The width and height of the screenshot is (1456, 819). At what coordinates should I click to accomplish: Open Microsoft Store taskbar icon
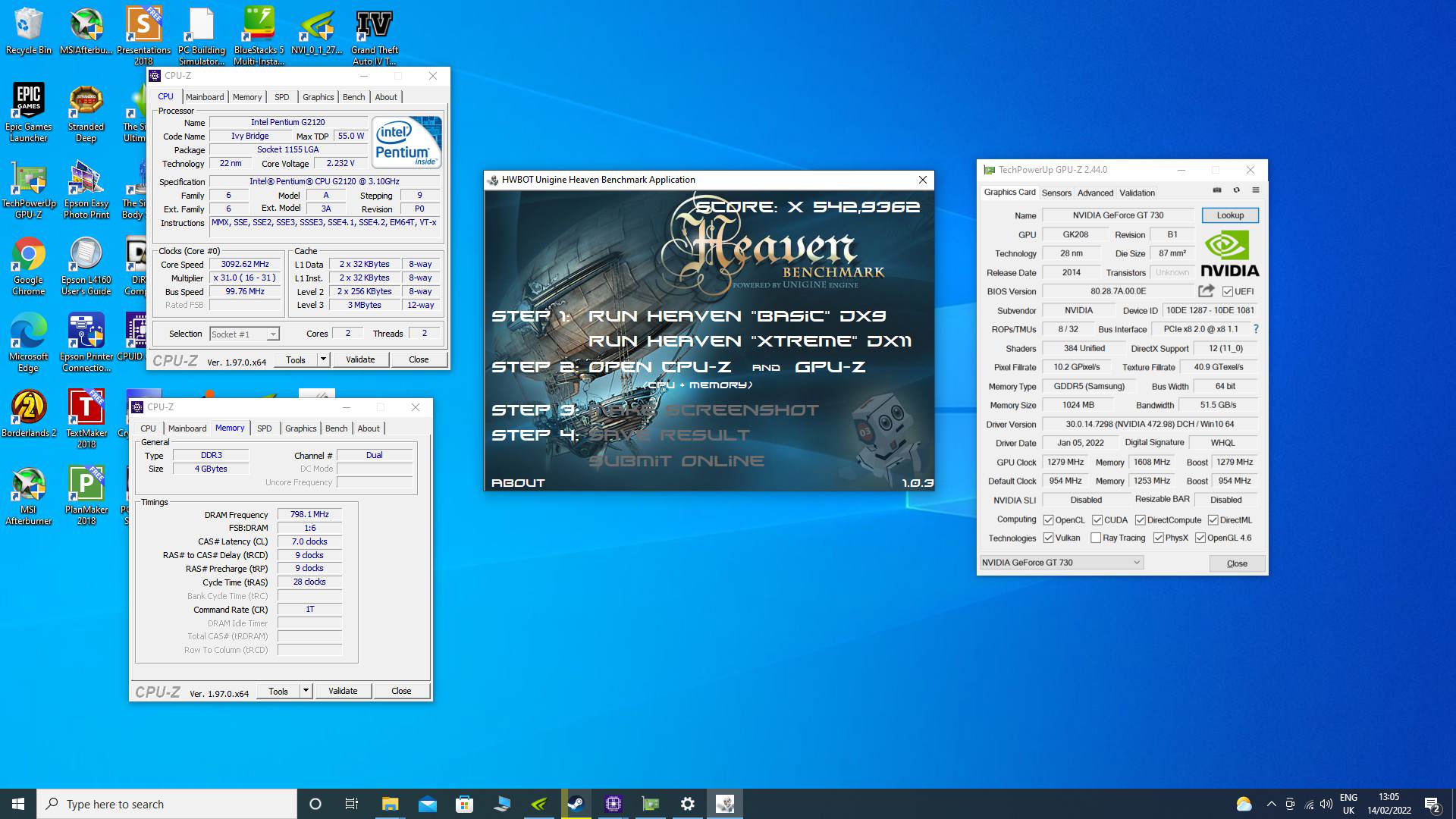pos(464,804)
